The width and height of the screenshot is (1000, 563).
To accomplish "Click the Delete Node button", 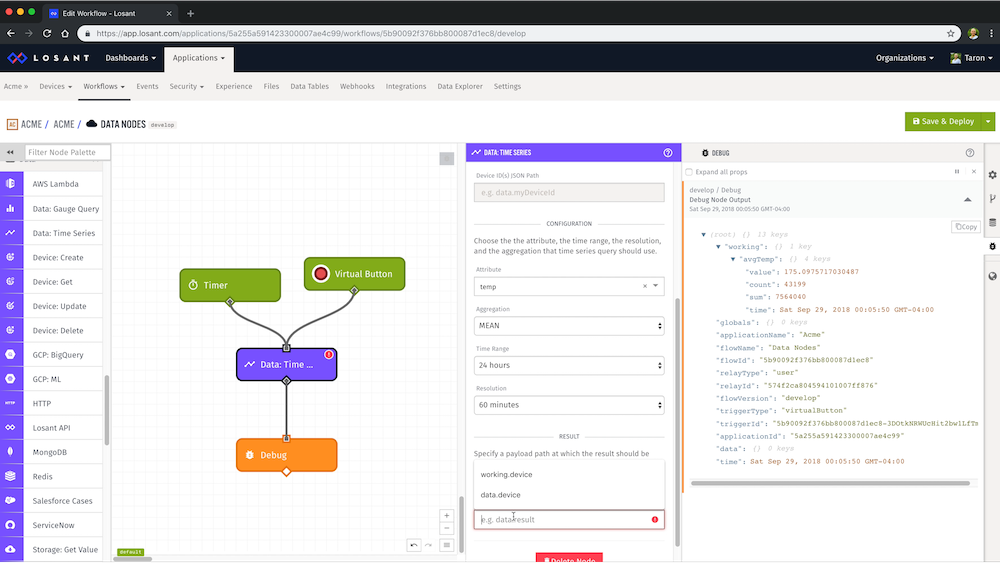I will (x=569, y=558).
